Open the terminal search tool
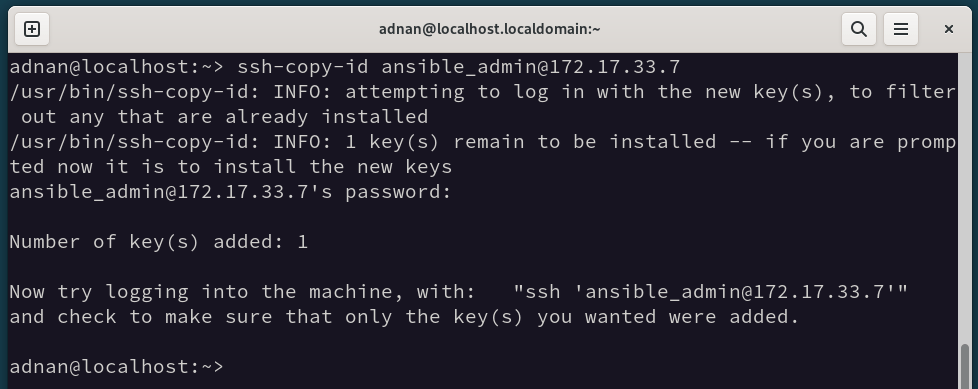Image resolution: width=978 pixels, height=389 pixels. [x=858, y=29]
